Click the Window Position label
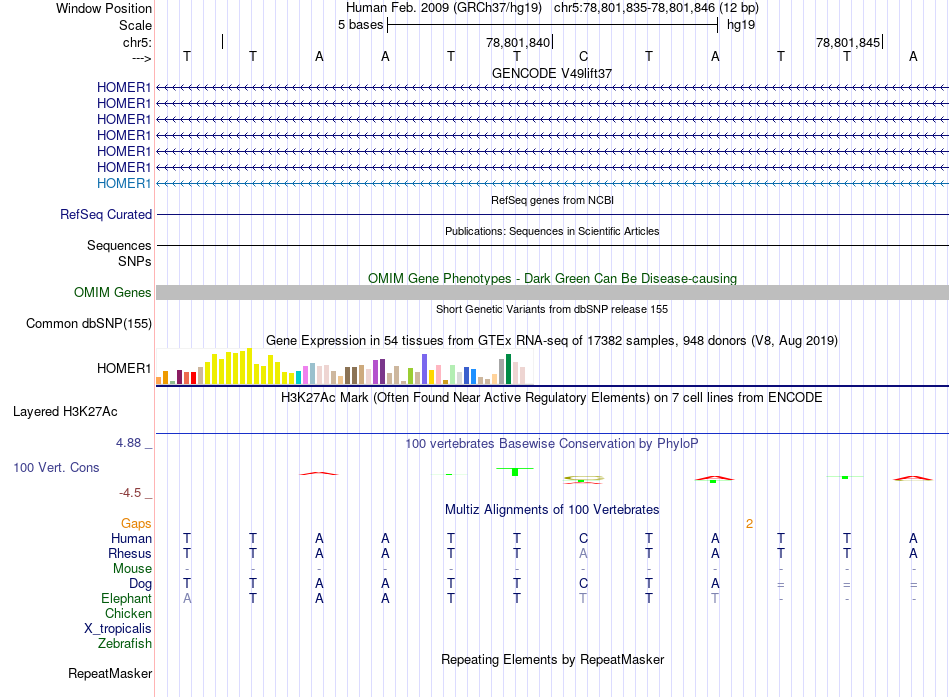 (104, 8)
